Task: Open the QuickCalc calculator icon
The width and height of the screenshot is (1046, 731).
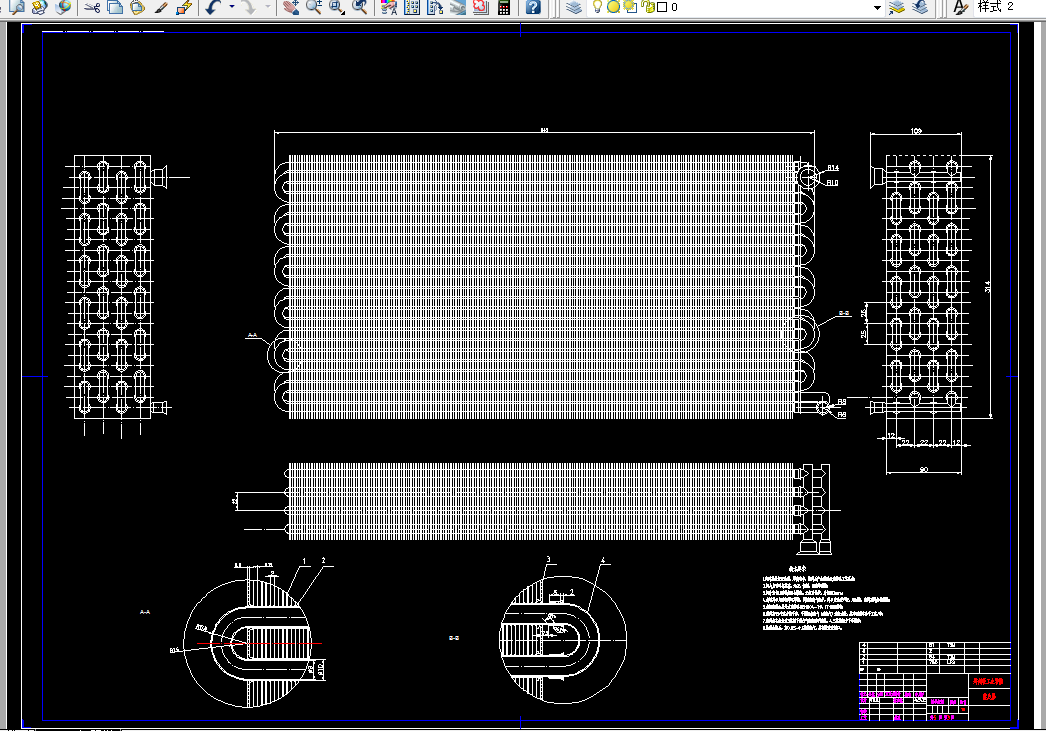Action: click(x=504, y=7)
